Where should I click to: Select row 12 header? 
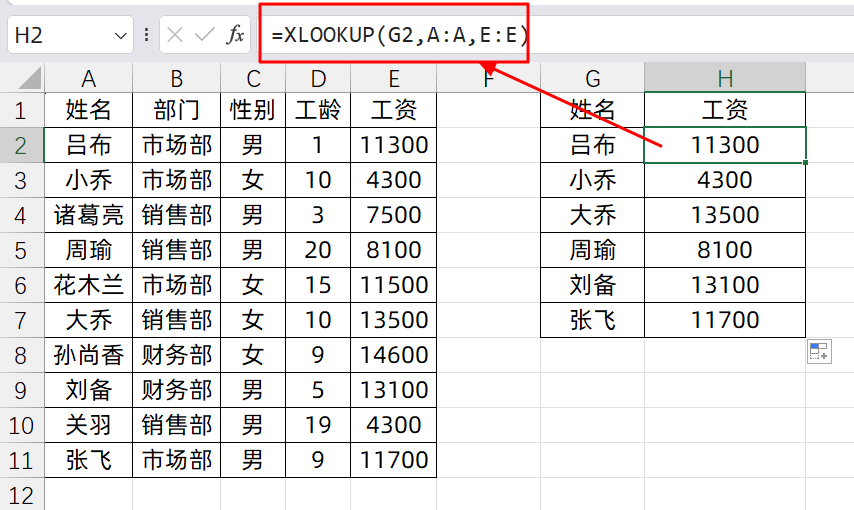22,495
